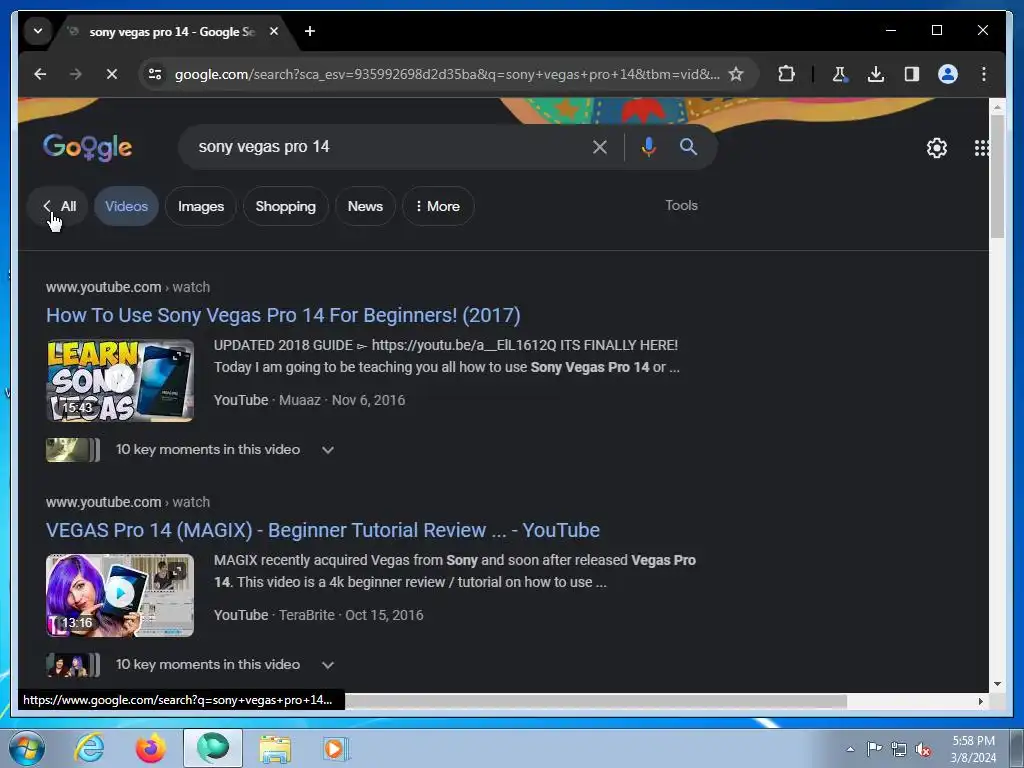This screenshot has height=768, width=1024.
Task: Switch to News results
Action: [365, 206]
